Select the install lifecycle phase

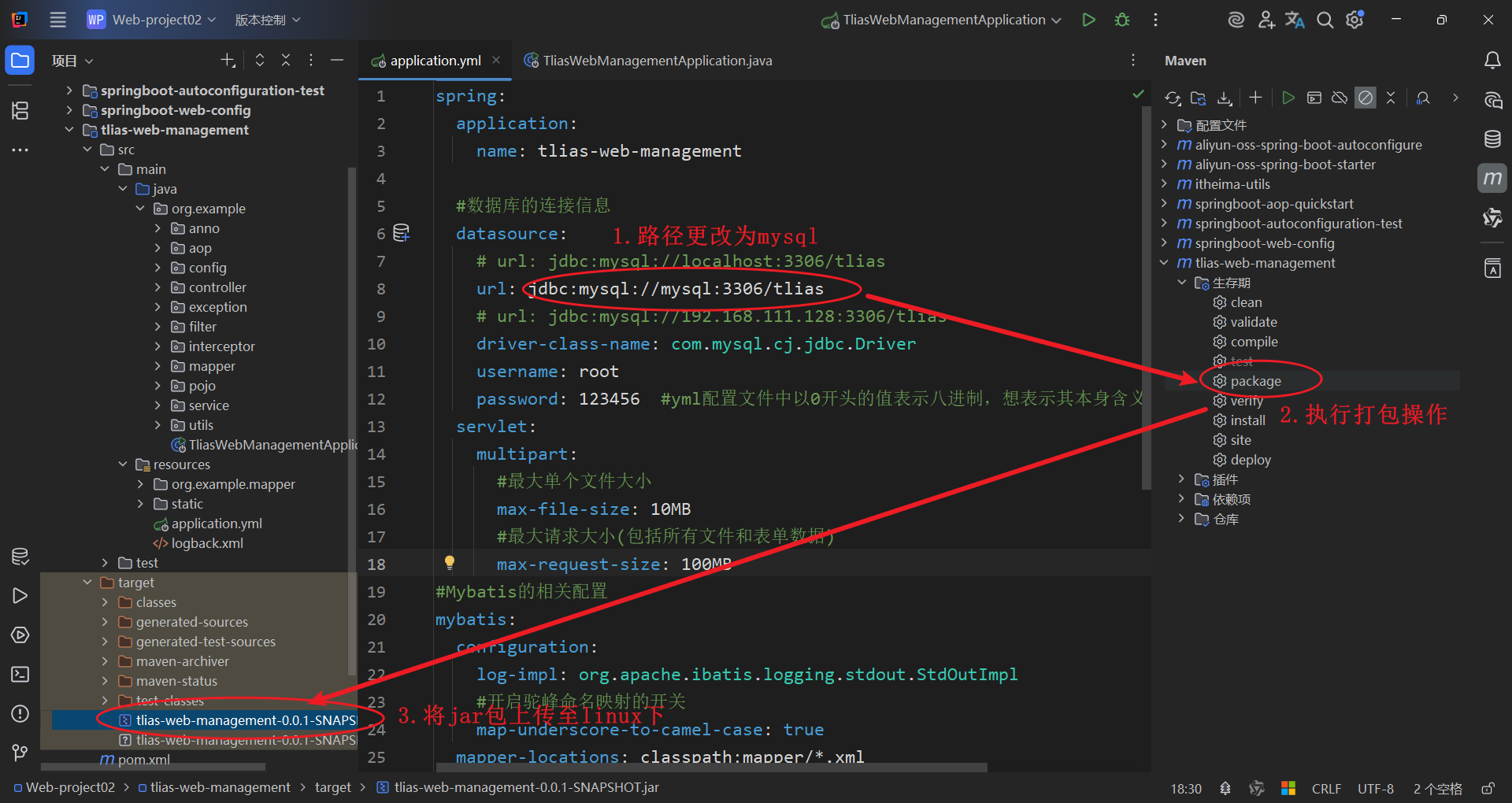1247,420
